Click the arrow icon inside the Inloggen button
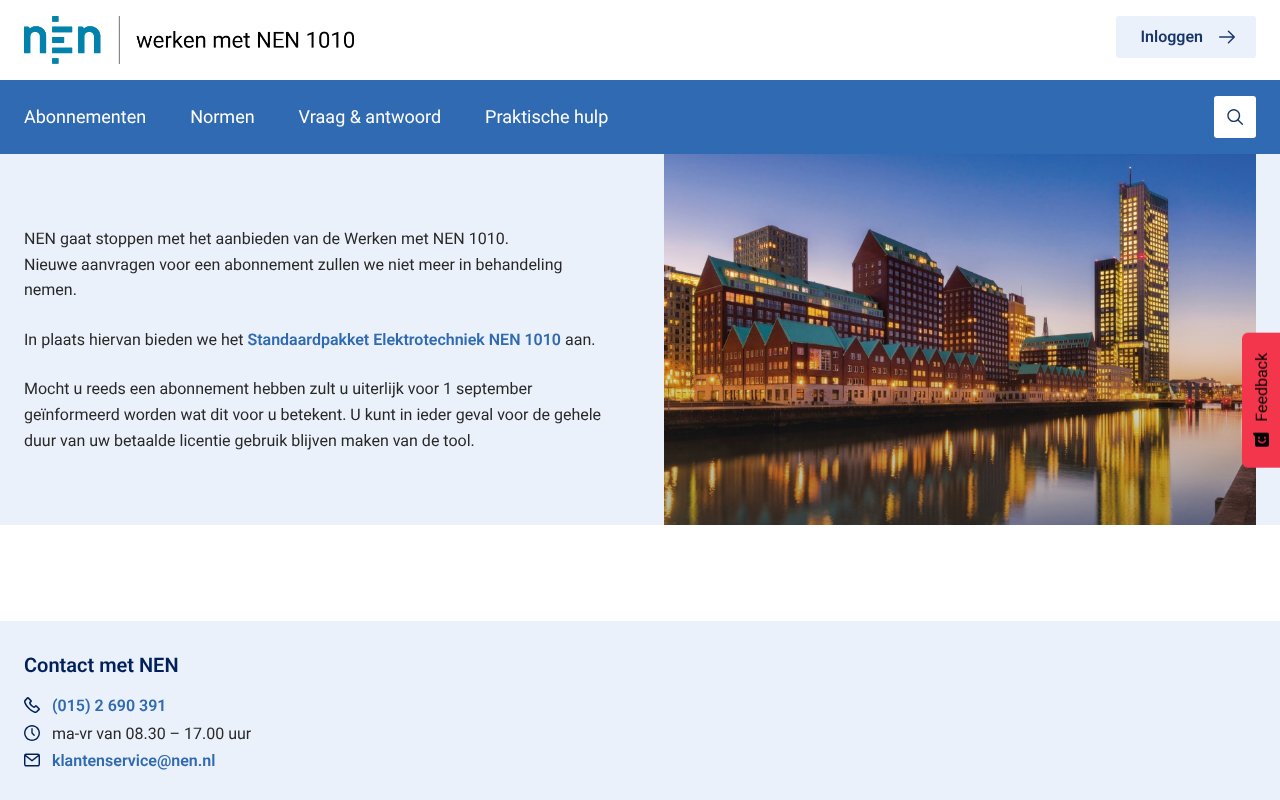The image size is (1280, 800). pyautogui.click(x=1227, y=37)
